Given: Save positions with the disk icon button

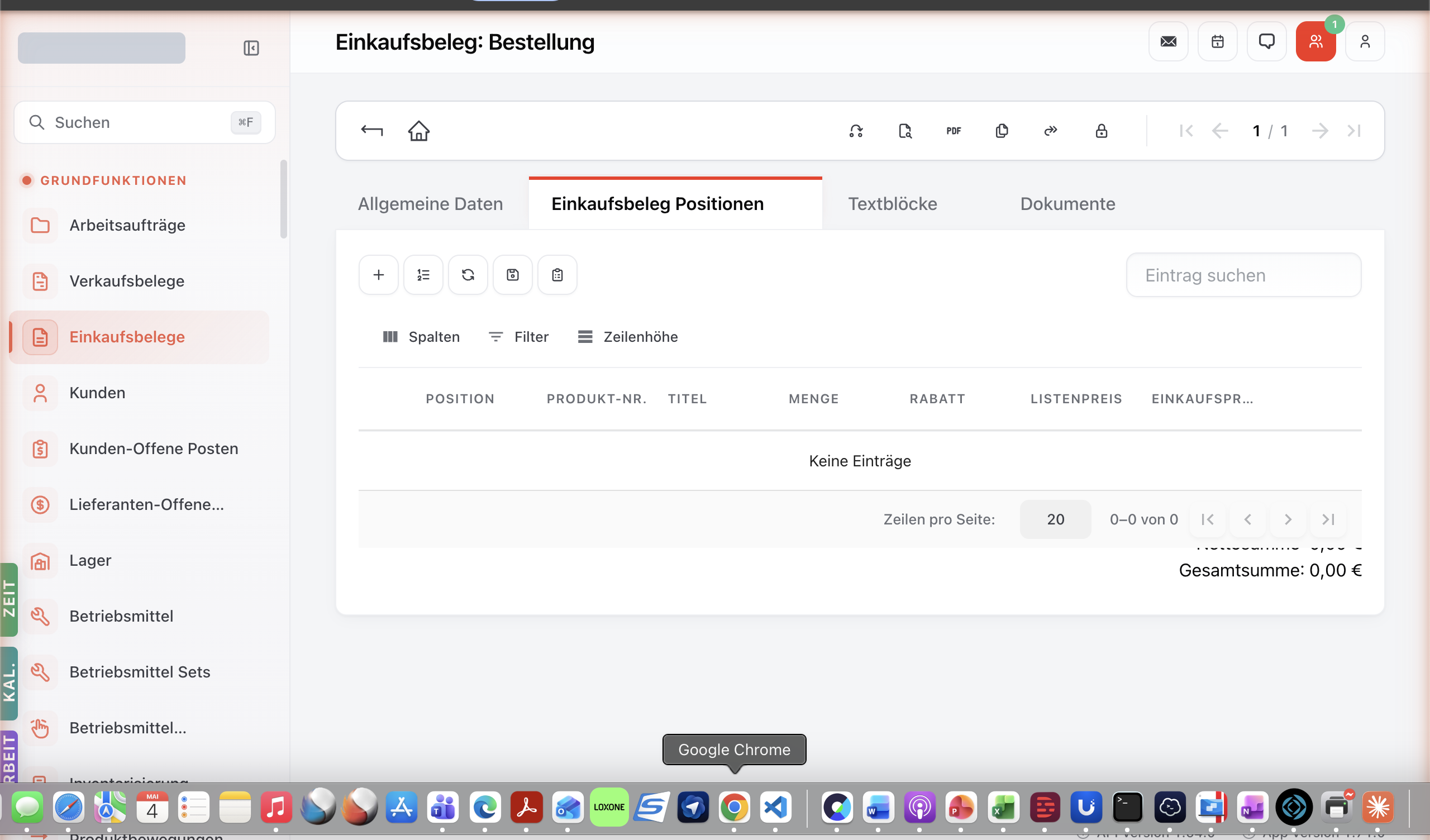Looking at the screenshot, I should [x=512, y=275].
